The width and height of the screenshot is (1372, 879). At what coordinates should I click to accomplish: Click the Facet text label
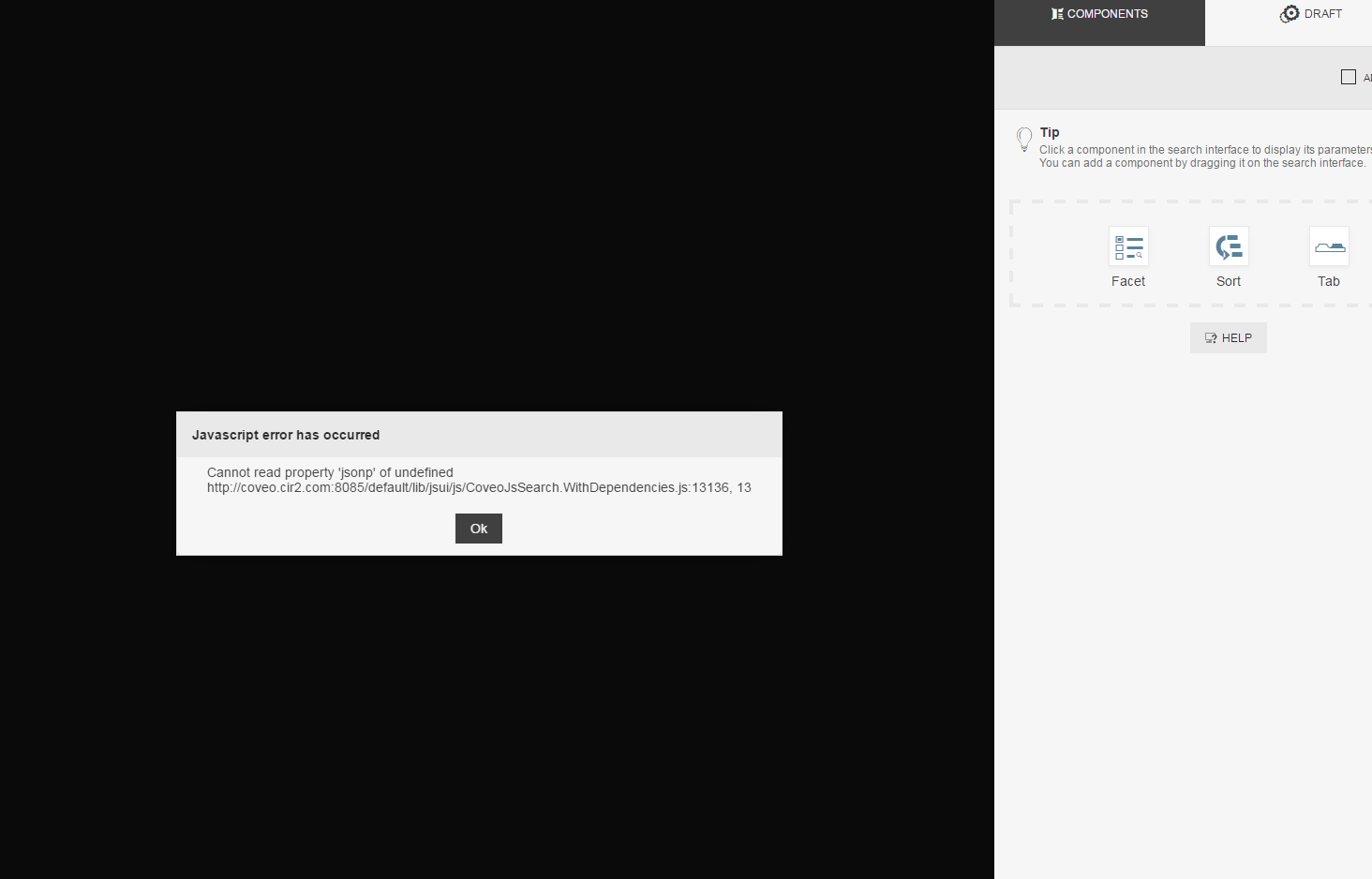click(x=1128, y=281)
